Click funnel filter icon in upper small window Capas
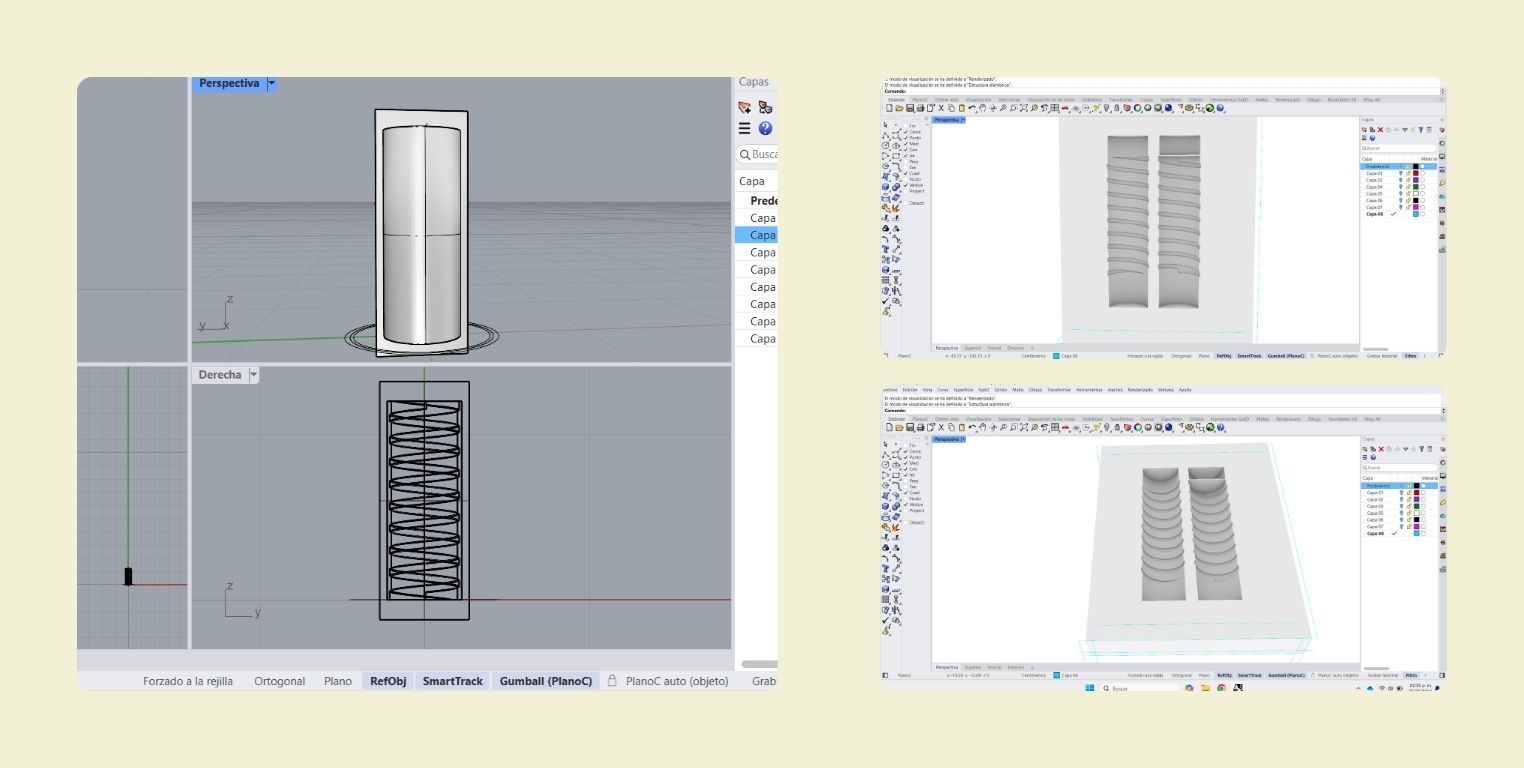 click(x=1420, y=130)
